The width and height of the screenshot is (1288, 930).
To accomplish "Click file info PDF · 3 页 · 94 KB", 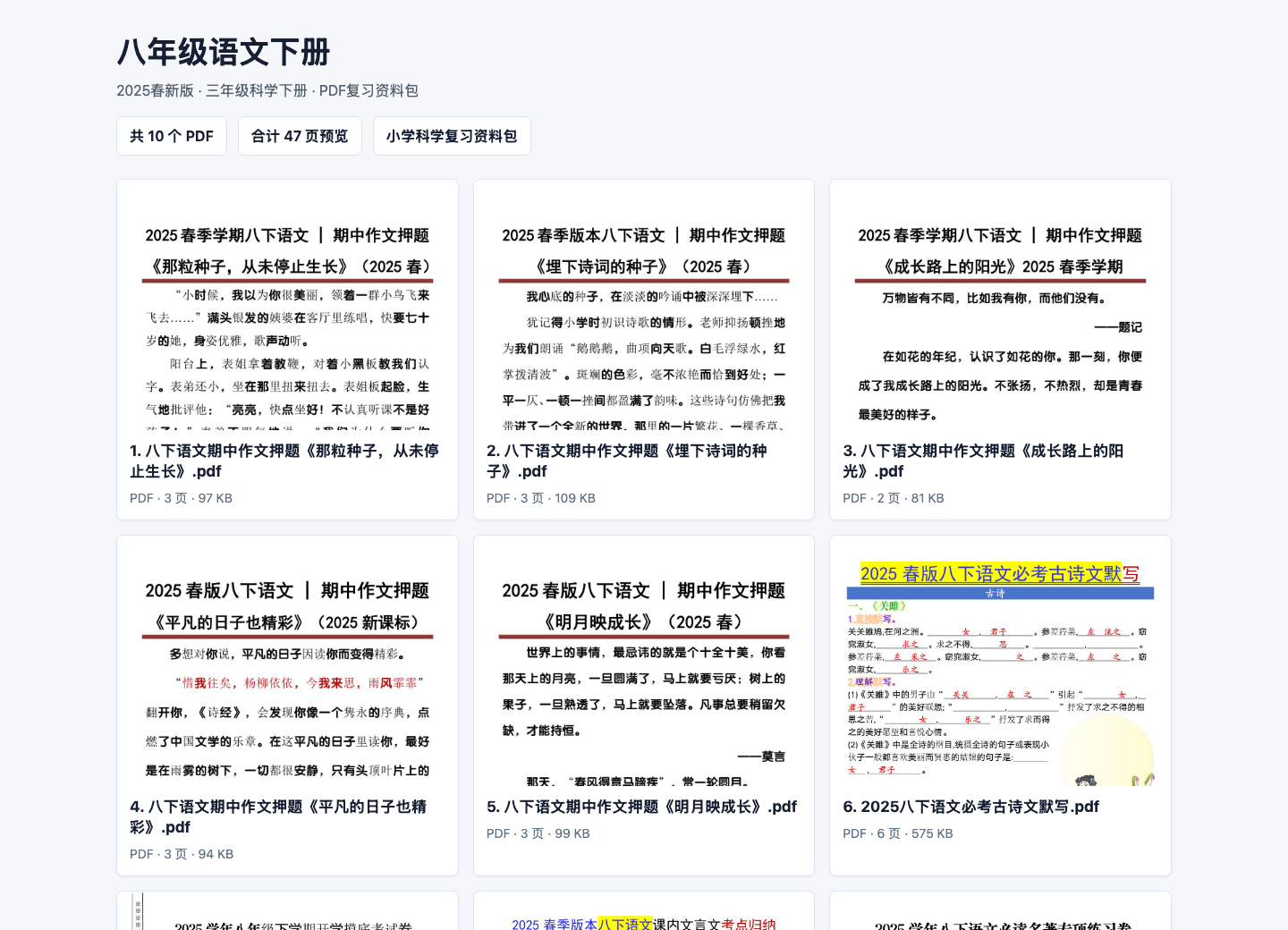I will (182, 854).
